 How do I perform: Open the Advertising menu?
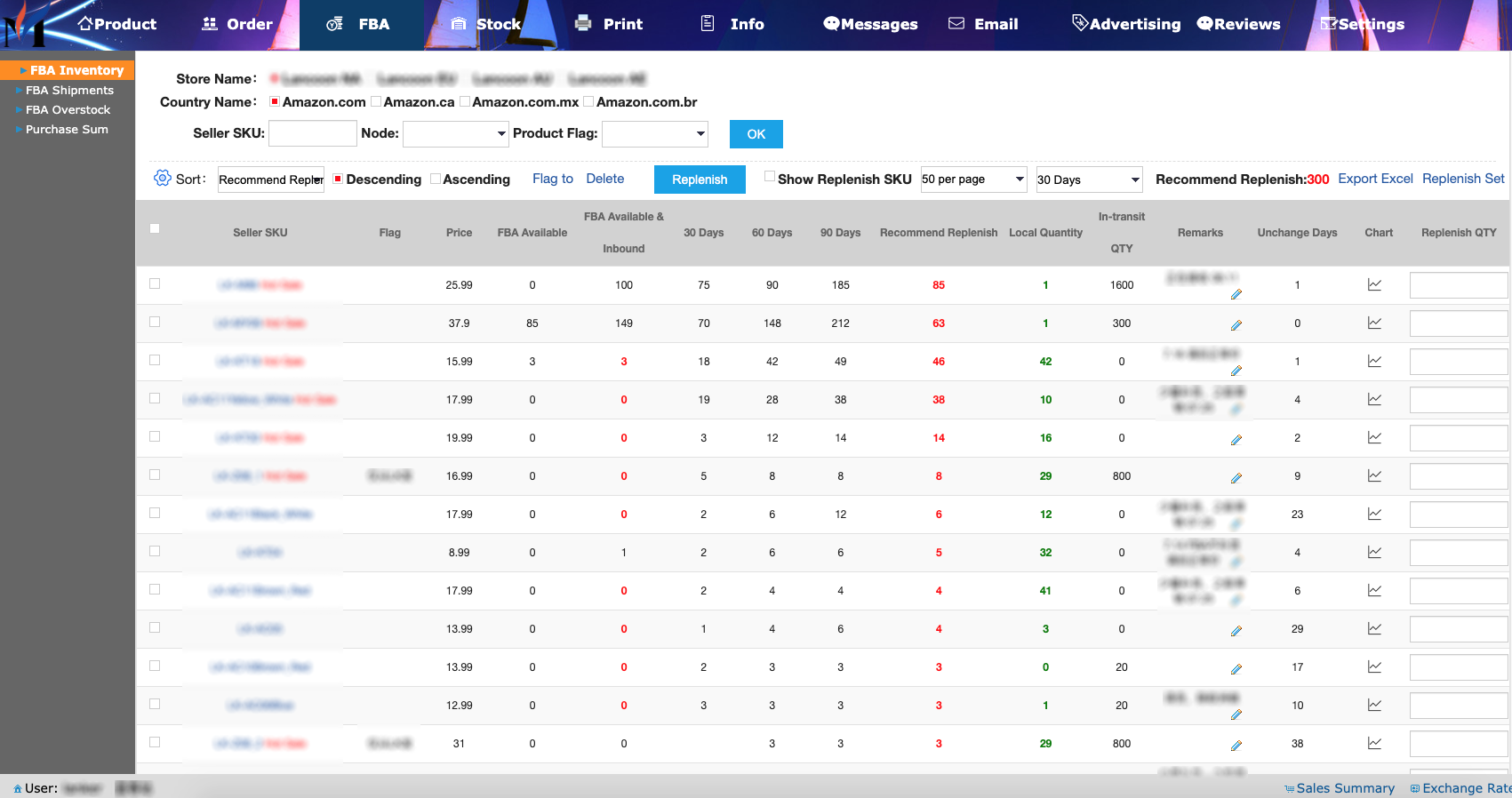tap(1126, 24)
